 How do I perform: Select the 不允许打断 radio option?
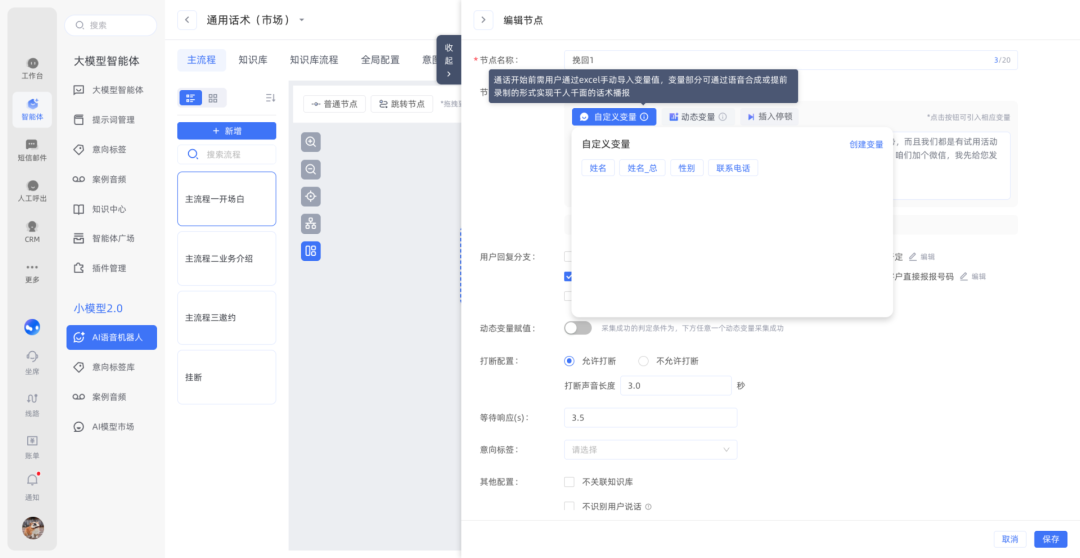645,361
